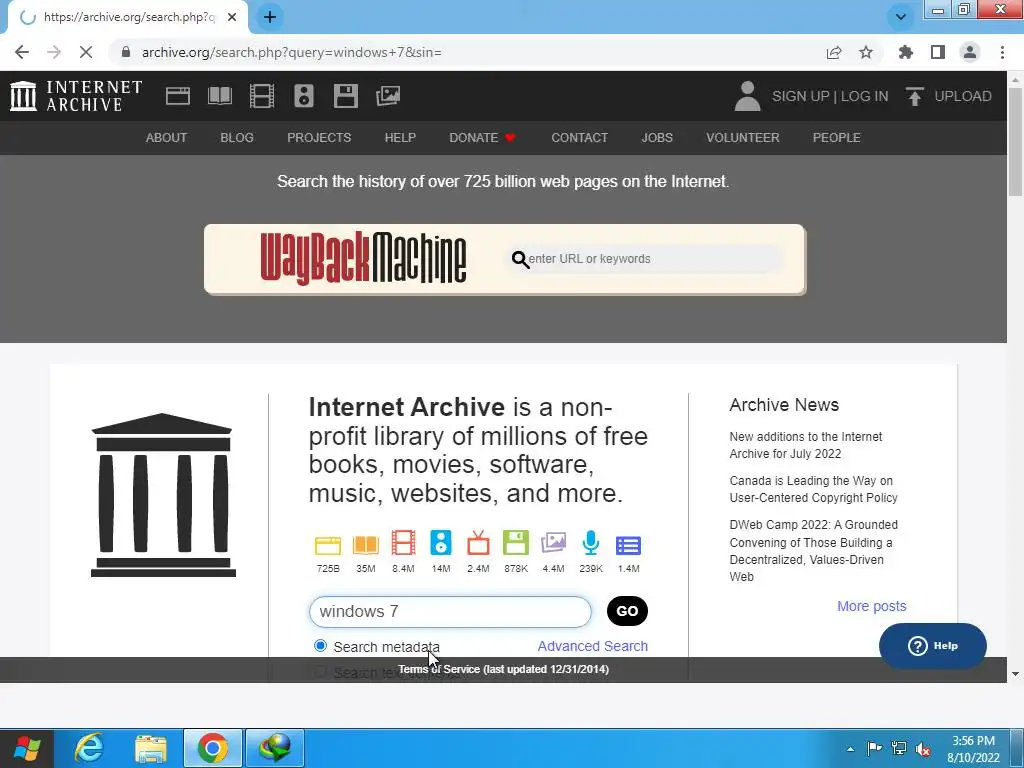The height and width of the screenshot is (768, 1024).
Task: Open the PEOPLE menu item
Action: [837, 138]
